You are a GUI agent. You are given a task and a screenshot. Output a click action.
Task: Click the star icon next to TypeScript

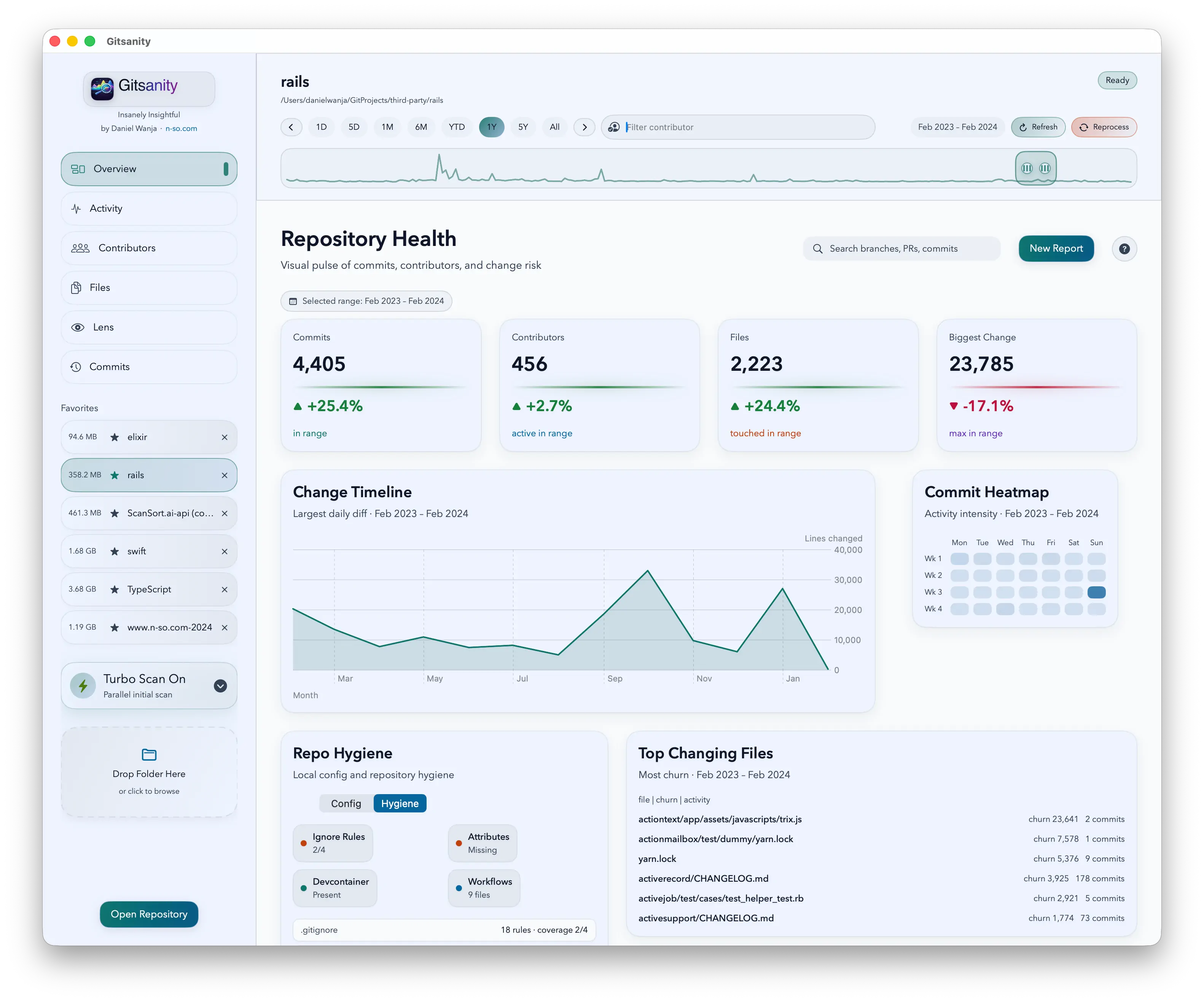point(115,590)
